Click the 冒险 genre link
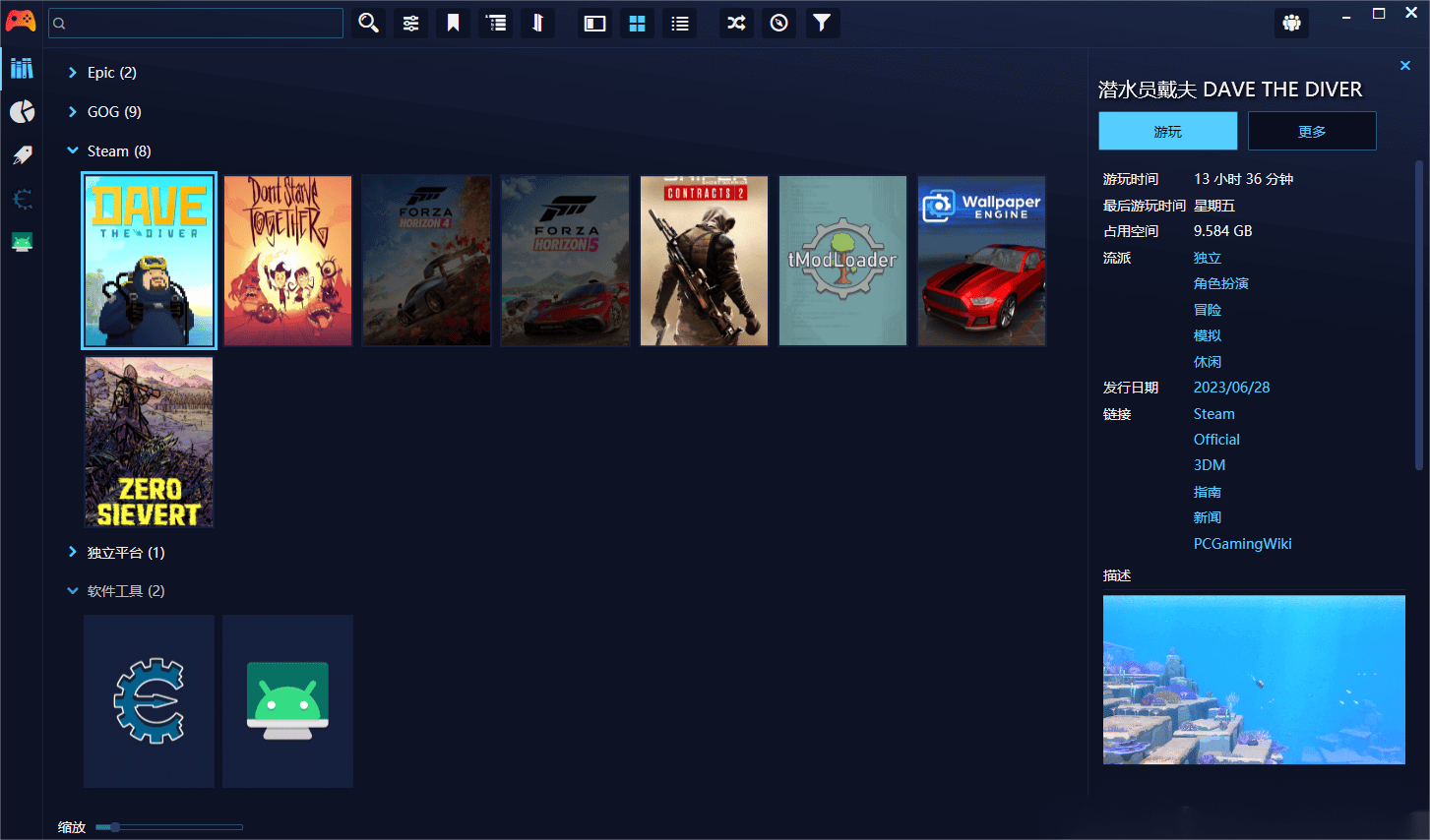Screen dimensions: 1430x840 click(1208, 310)
